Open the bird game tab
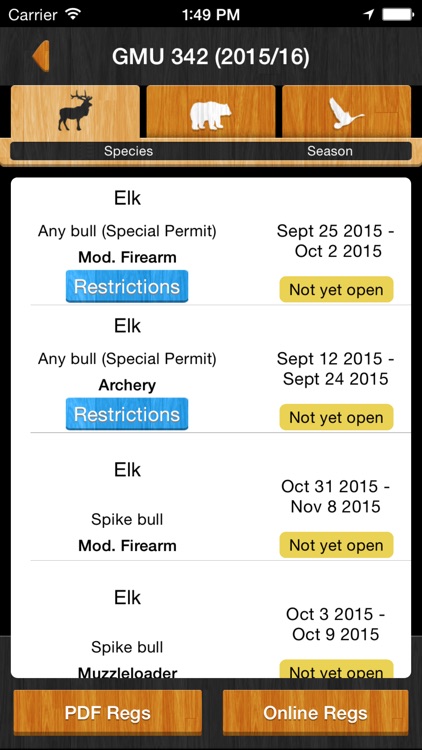Image resolution: width=422 pixels, height=750 pixels. click(346, 112)
